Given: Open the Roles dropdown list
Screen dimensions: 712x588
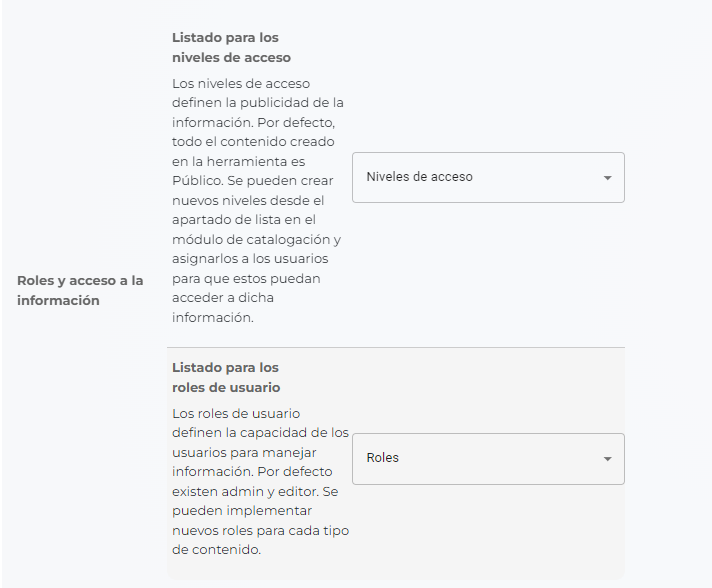Looking at the screenshot, I should [488, 459].
